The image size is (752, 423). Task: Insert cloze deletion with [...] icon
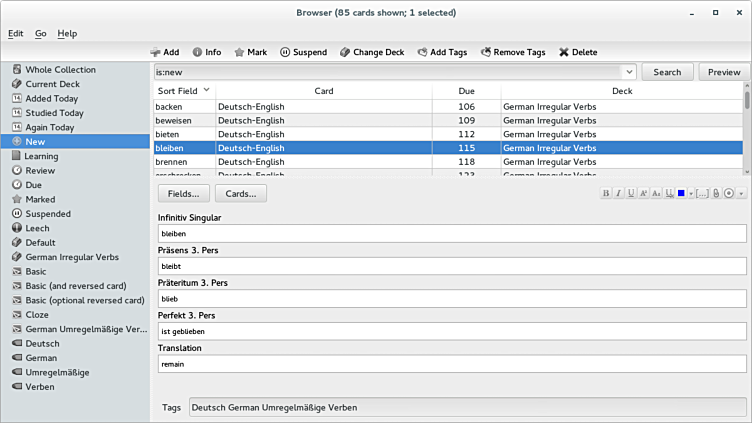tap(702, 193)
